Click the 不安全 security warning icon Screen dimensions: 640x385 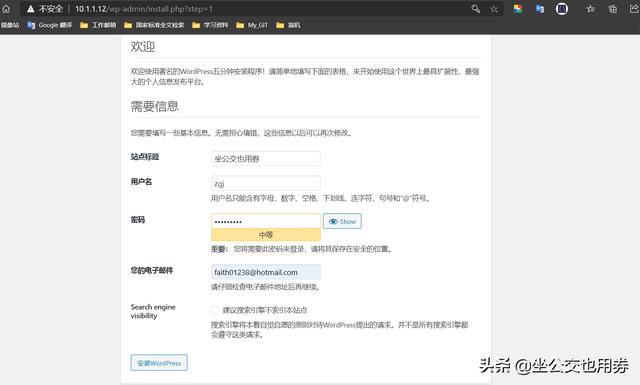pos(31,9)
